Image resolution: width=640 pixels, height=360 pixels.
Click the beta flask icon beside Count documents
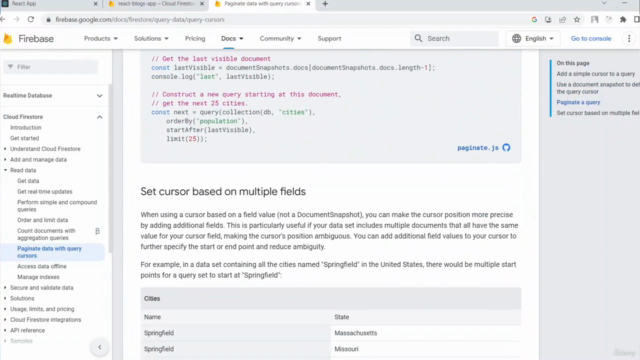tap(98, 231)
